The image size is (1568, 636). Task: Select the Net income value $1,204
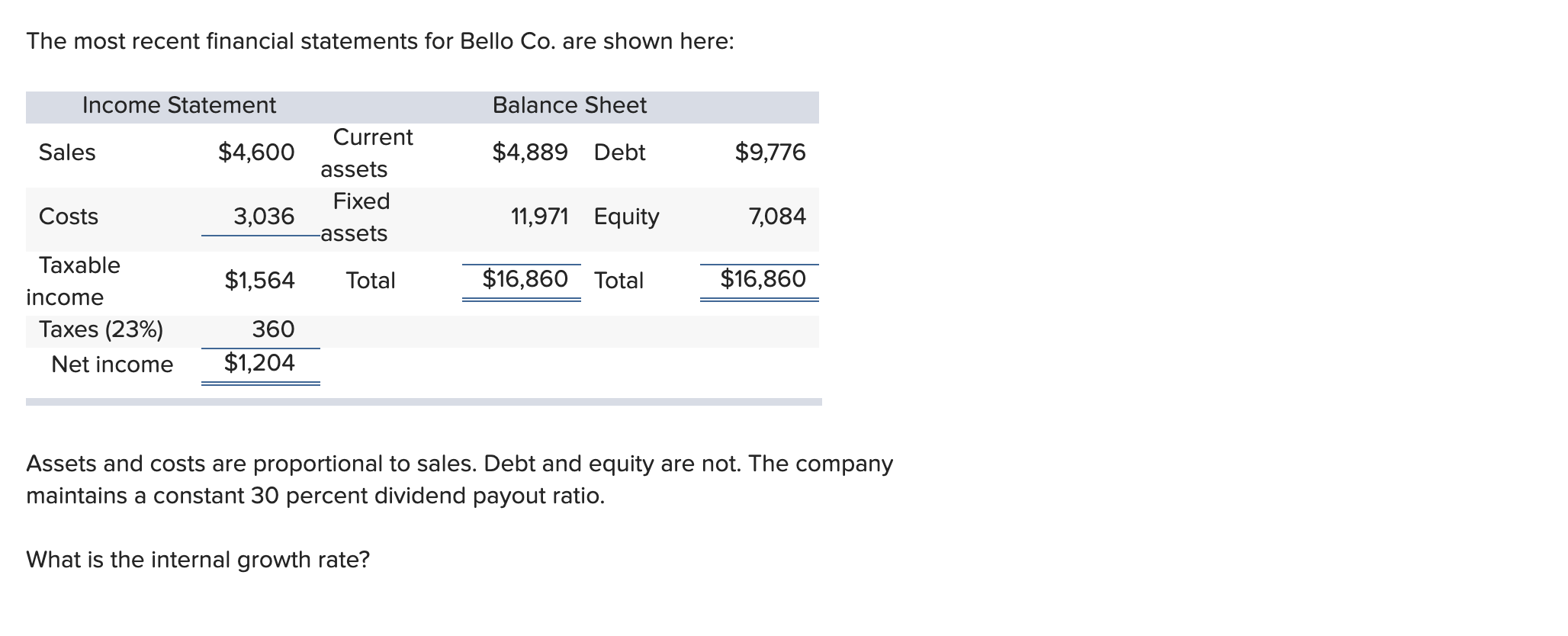click(259, 363)
